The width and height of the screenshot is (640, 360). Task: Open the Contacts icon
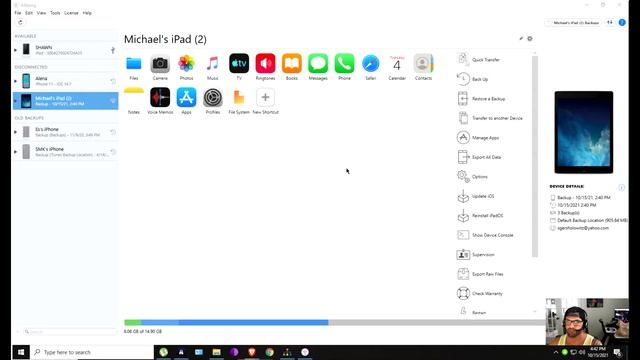click(x=423, y=64)
